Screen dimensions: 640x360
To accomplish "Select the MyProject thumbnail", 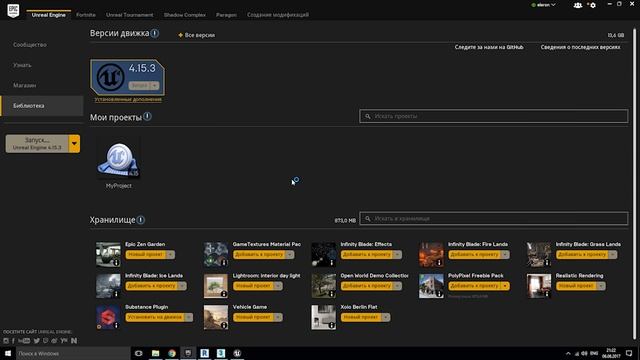I will [x=118, y=158].
